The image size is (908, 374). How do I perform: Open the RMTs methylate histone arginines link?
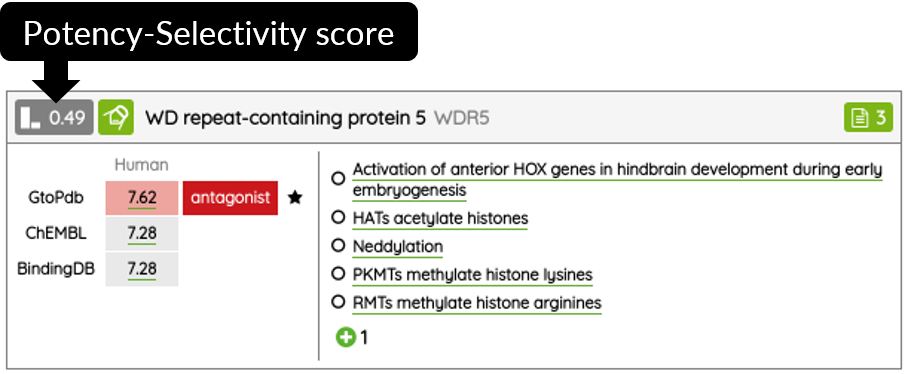click(477, 303)
